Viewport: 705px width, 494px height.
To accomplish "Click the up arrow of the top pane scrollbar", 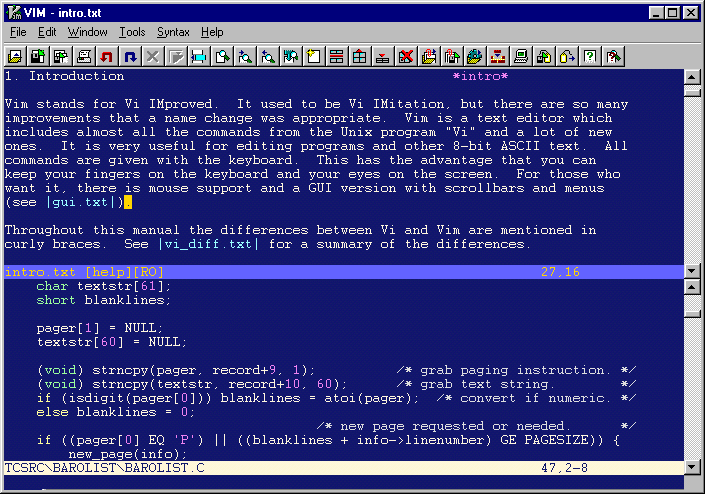I will tap(691, 77).
